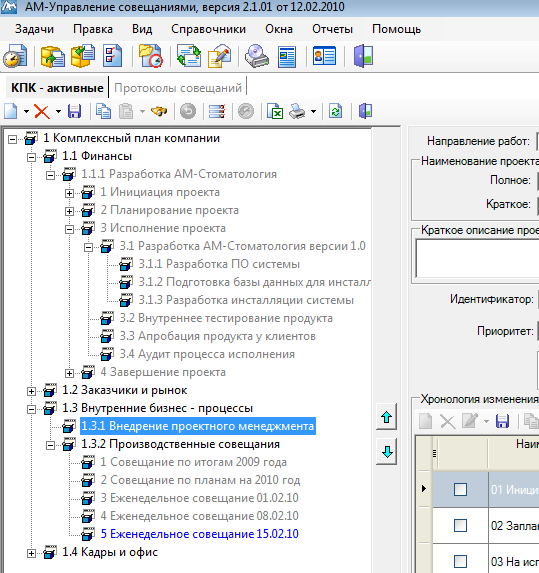
Task: Tick checkbox in the 02 Заплан row
Action: 460,525
